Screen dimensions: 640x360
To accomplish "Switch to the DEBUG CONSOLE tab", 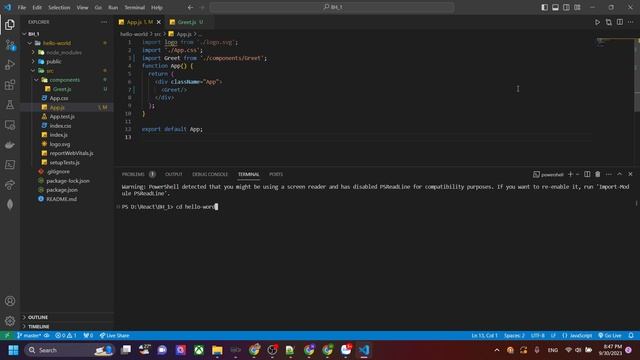I will point(210,174).
